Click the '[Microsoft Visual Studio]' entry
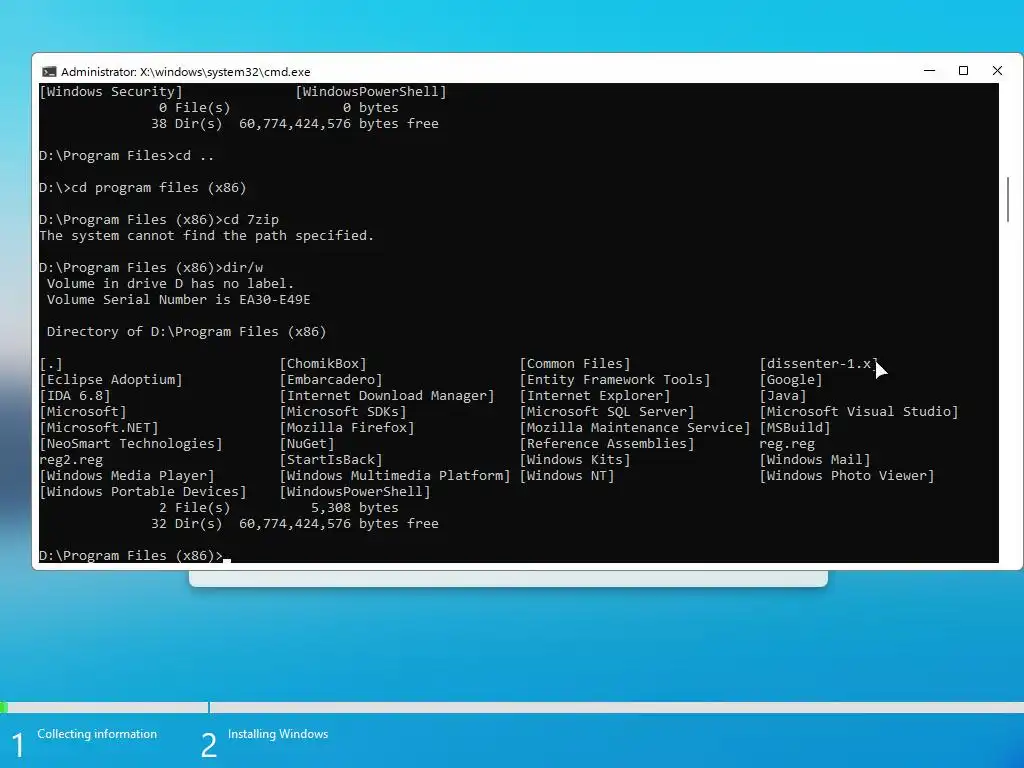Viewport: 1024px width, 768px height. 859,411
